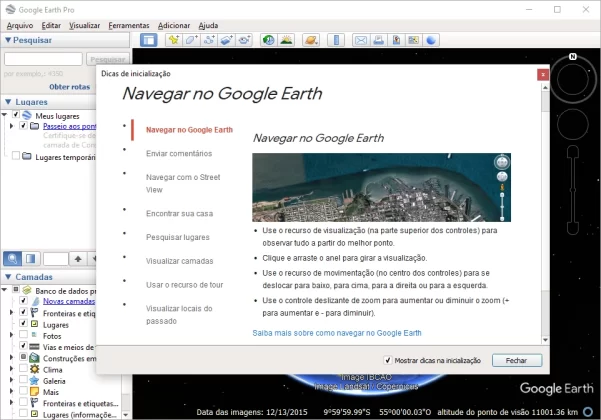Enable the Galeria layer checkbox

tap(23, 379)
